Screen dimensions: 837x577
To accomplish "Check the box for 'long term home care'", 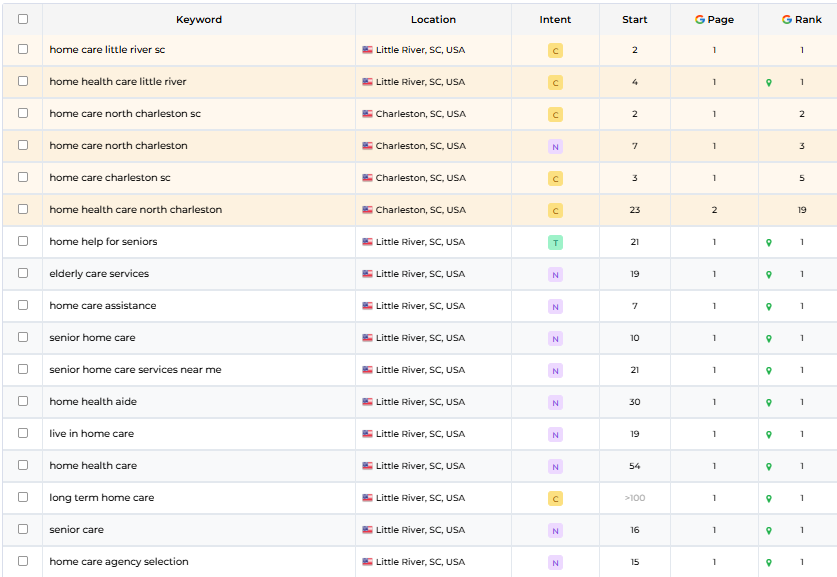I will [x=23, y=497].
